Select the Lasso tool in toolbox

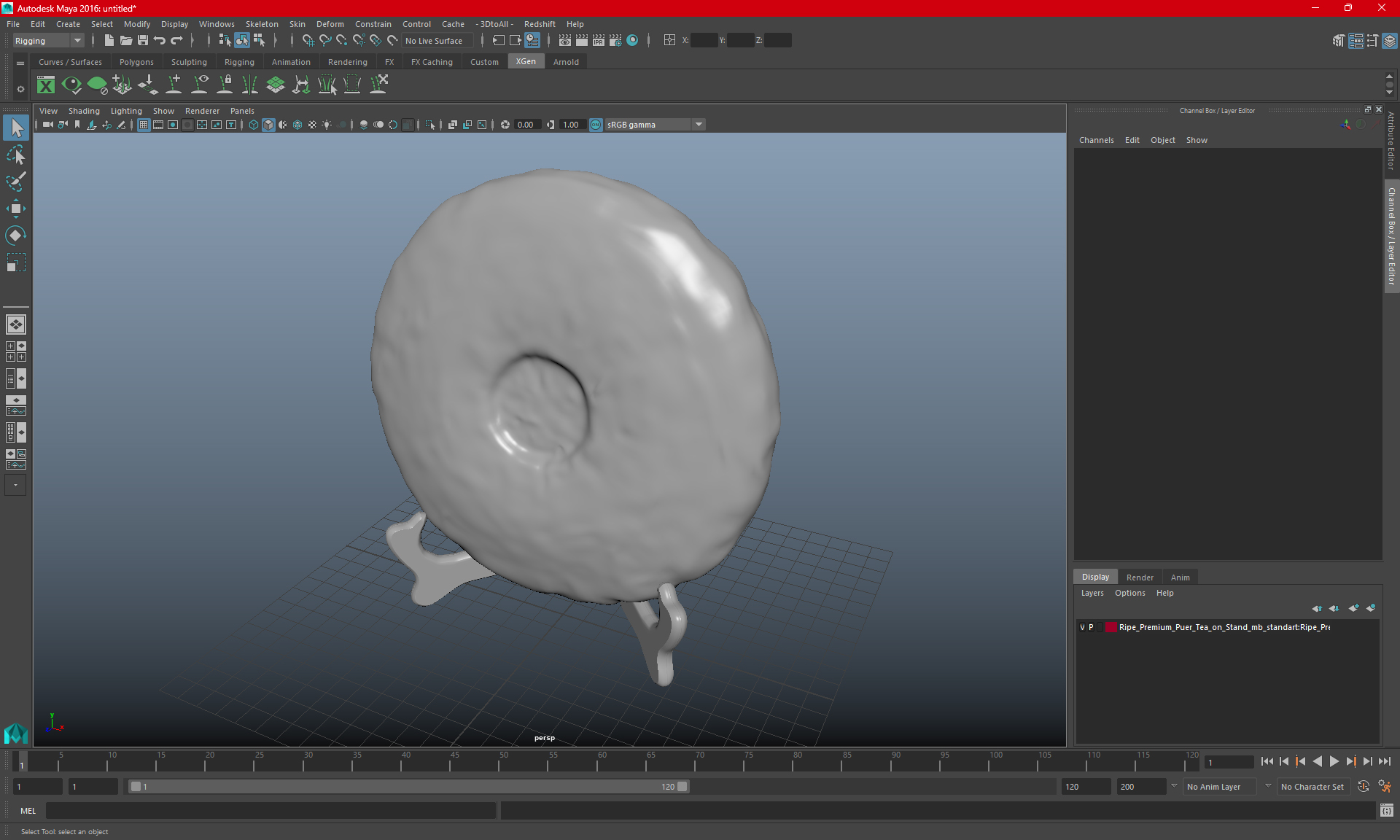15,155
